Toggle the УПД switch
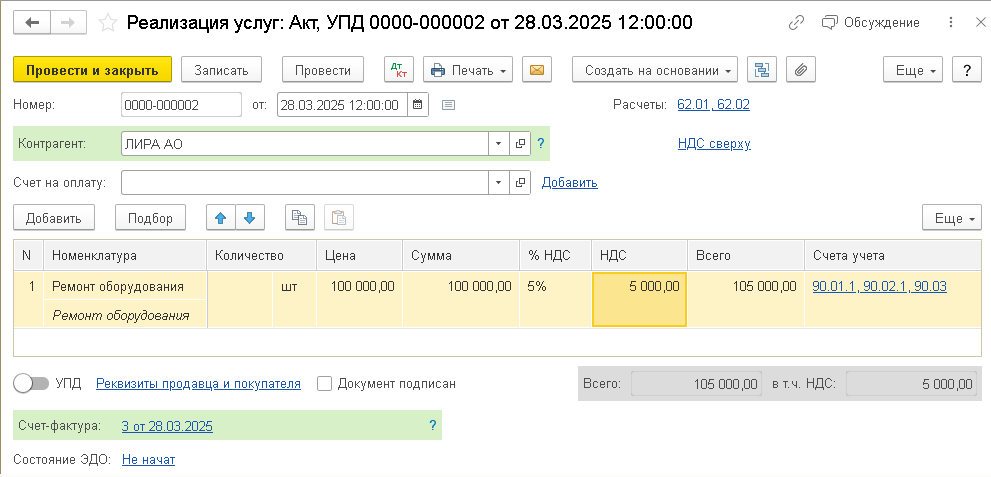The height and width of the screenshot is (477, 991). (31, 383)
